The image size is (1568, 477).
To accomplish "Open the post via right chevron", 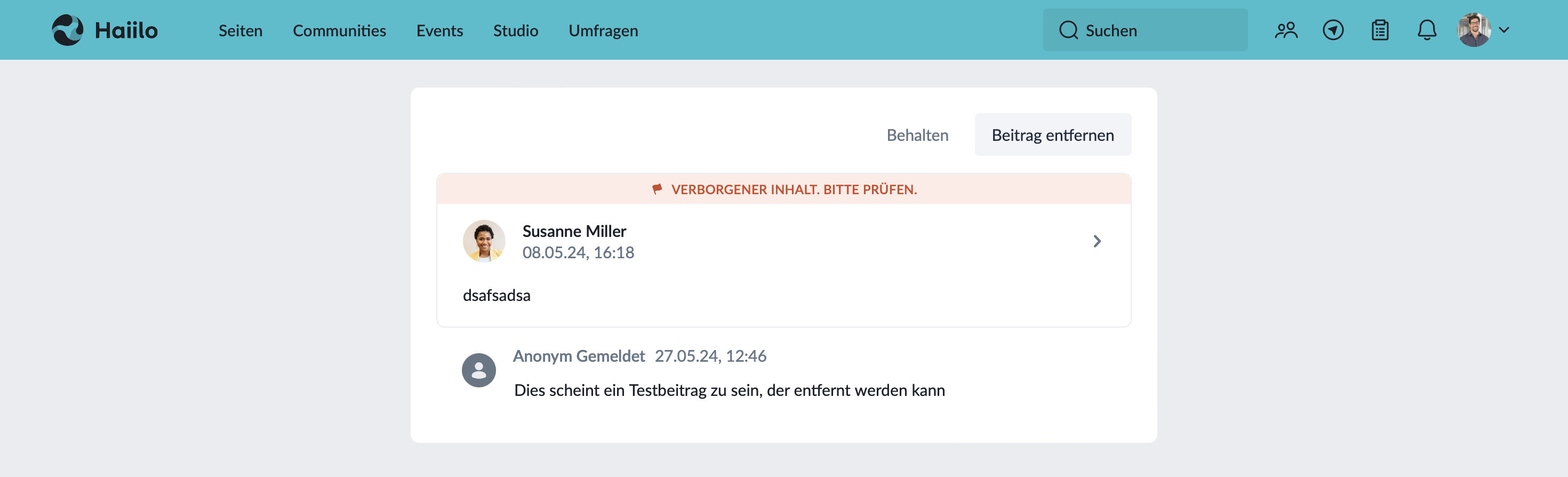I will tap(1097, 241).
